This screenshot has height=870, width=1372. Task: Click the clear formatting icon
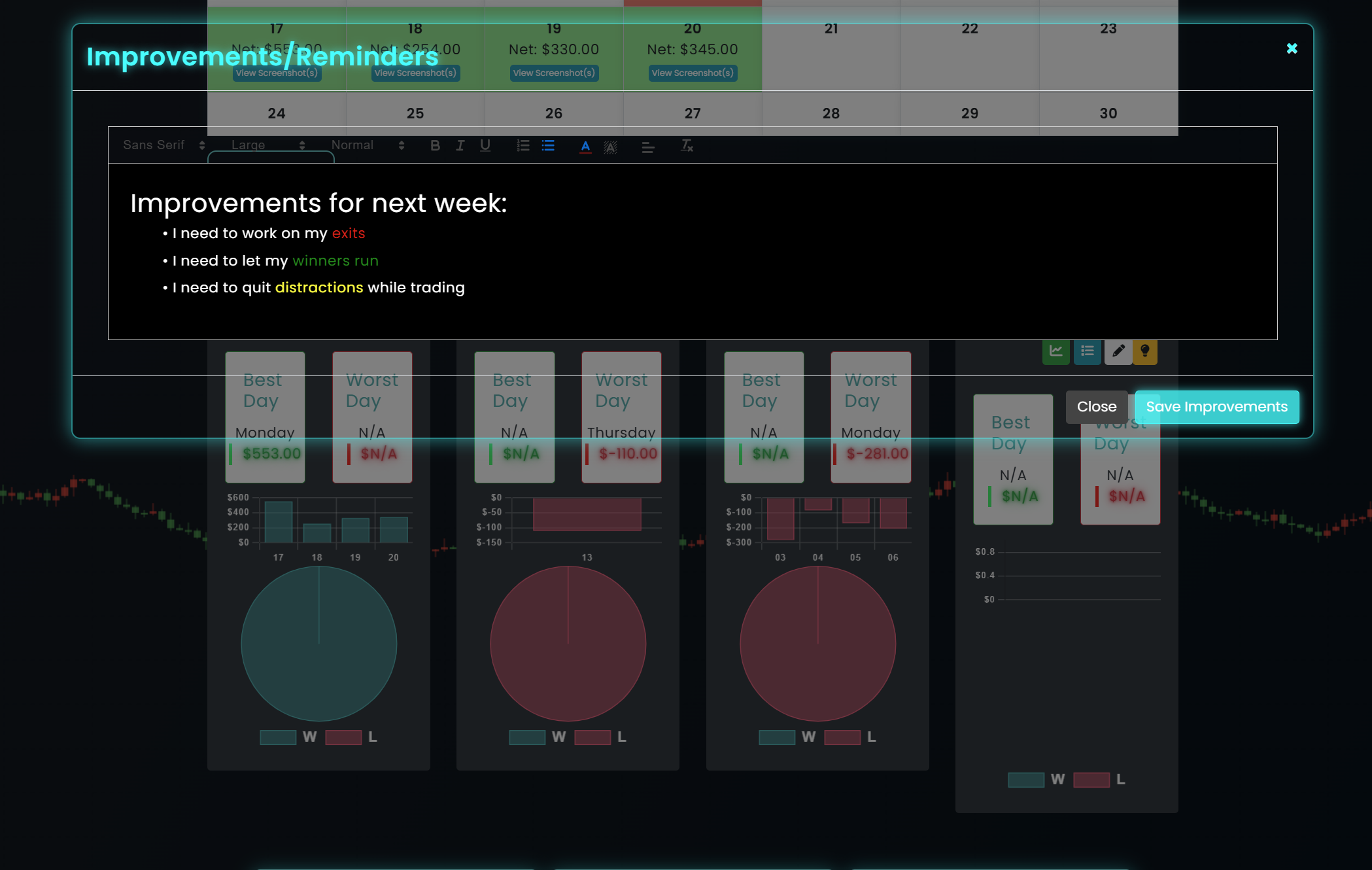click(x=686, y=145)
